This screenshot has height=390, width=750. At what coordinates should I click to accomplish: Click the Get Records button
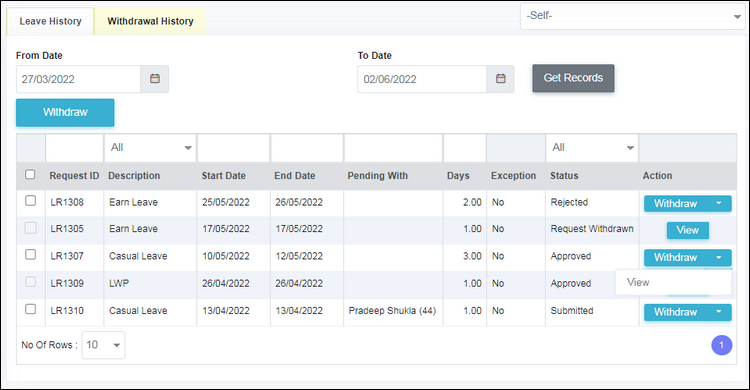coord(573,78)
